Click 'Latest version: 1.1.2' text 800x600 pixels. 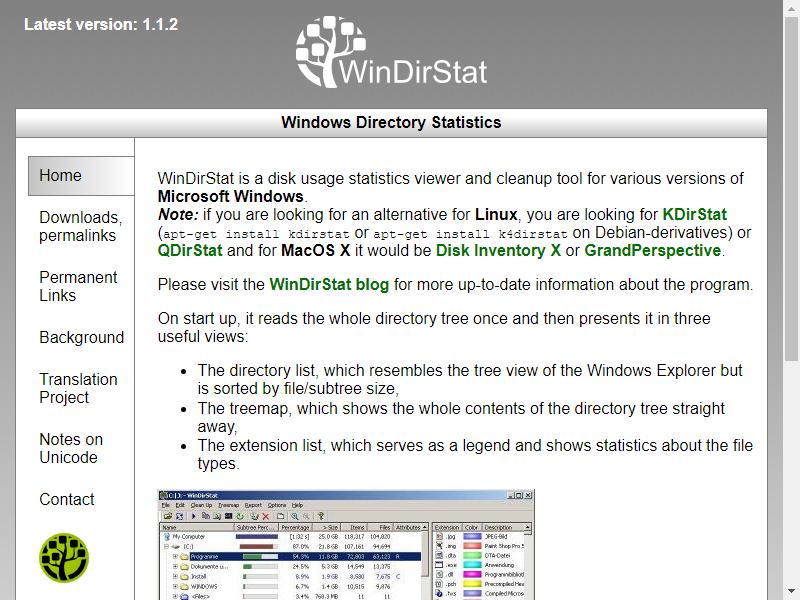coord(101,24)
